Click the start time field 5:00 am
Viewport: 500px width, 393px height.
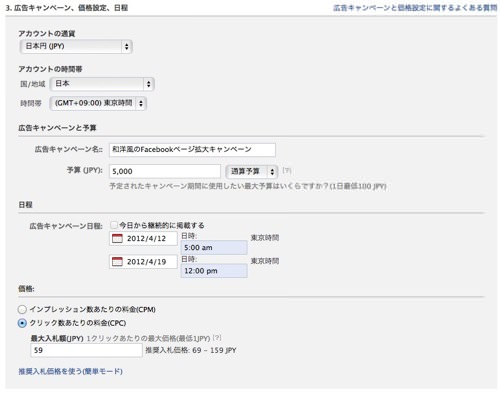214,248
